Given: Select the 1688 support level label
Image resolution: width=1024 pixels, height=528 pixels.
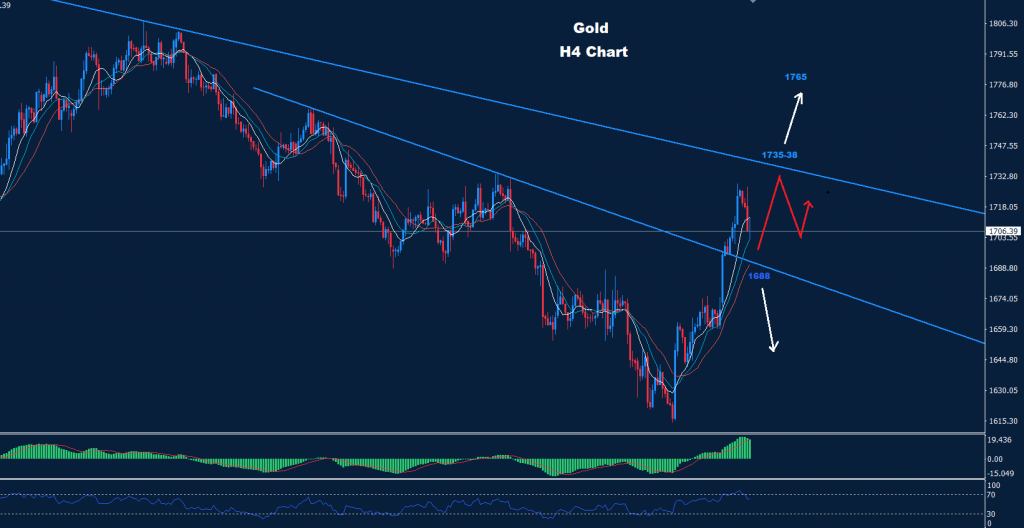Looking at the screenshot, I should click(759, 276).
